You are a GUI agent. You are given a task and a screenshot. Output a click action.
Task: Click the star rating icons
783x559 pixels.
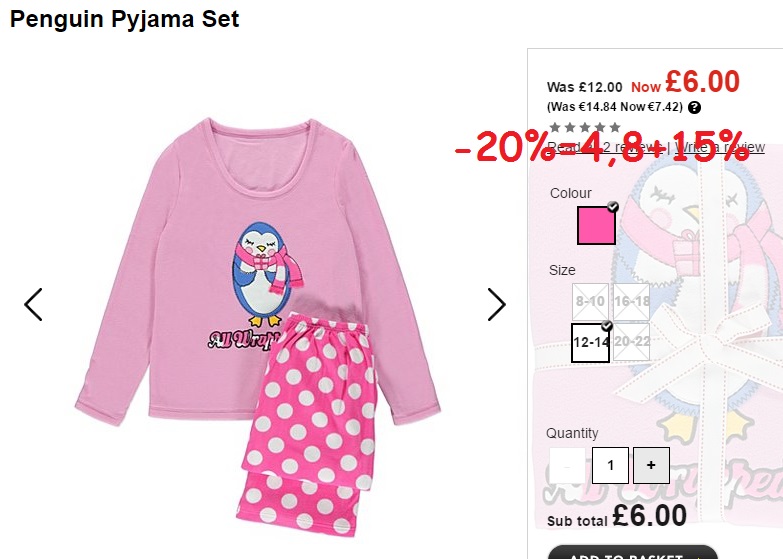[585, 127]
